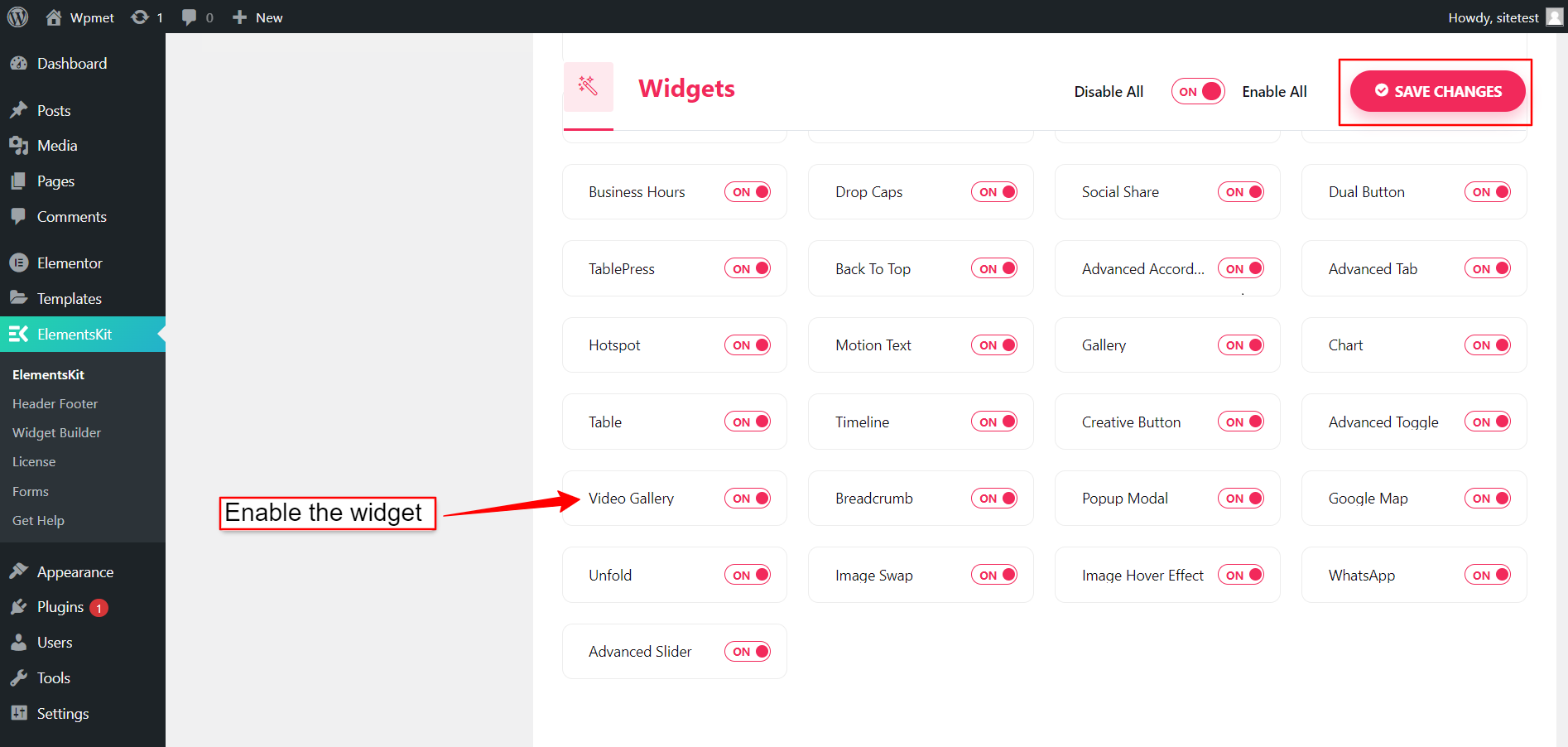Click the Disable All label
This screenshot has width=1568, height=747.
1109,92
